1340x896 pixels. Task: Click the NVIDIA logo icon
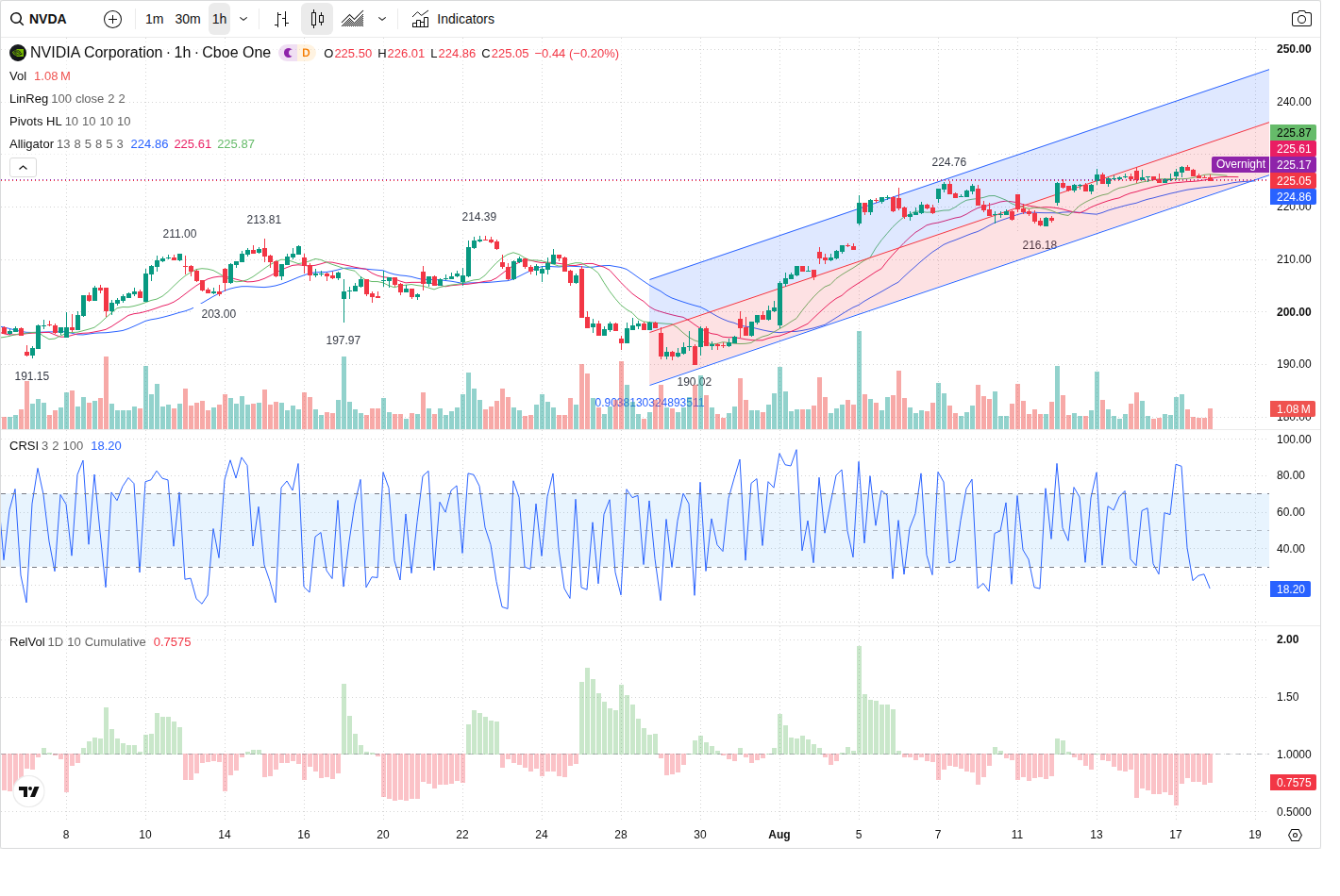tap(17, 53)
